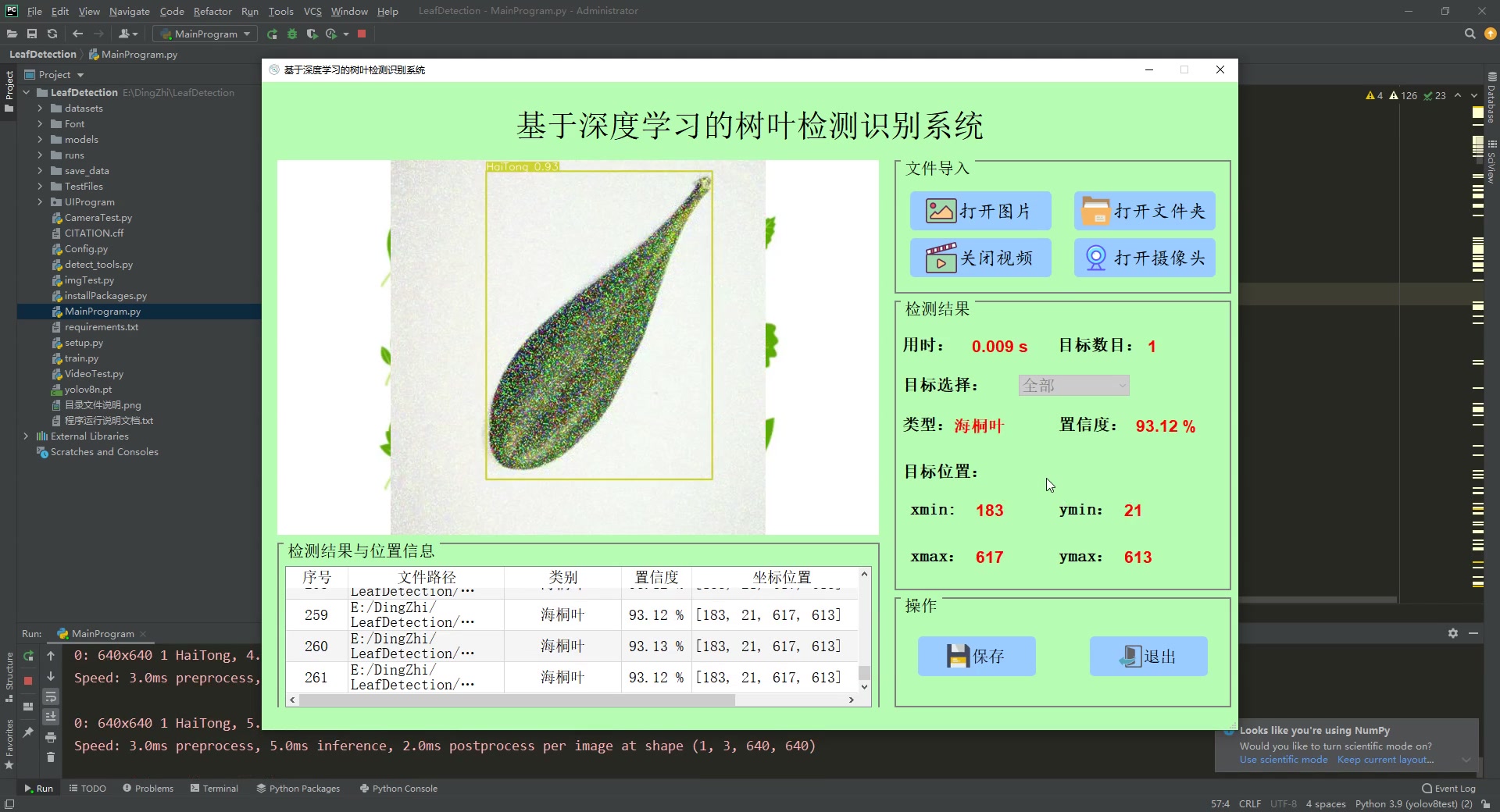Screen dimensions: 1500x812
Task: Save detection results with 保存 button
Action: 976,656
